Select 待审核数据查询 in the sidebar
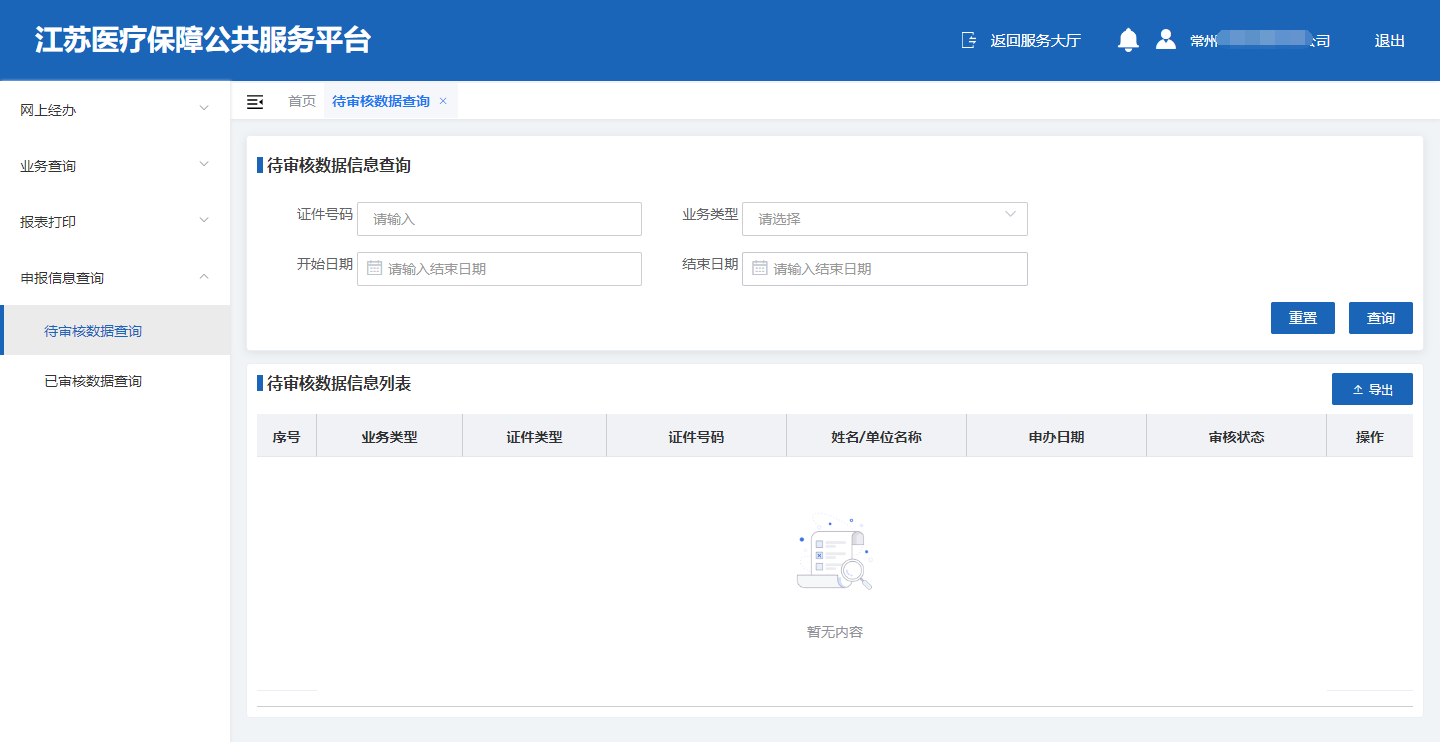Viewport: 1440px width, 742px height. 93,331
